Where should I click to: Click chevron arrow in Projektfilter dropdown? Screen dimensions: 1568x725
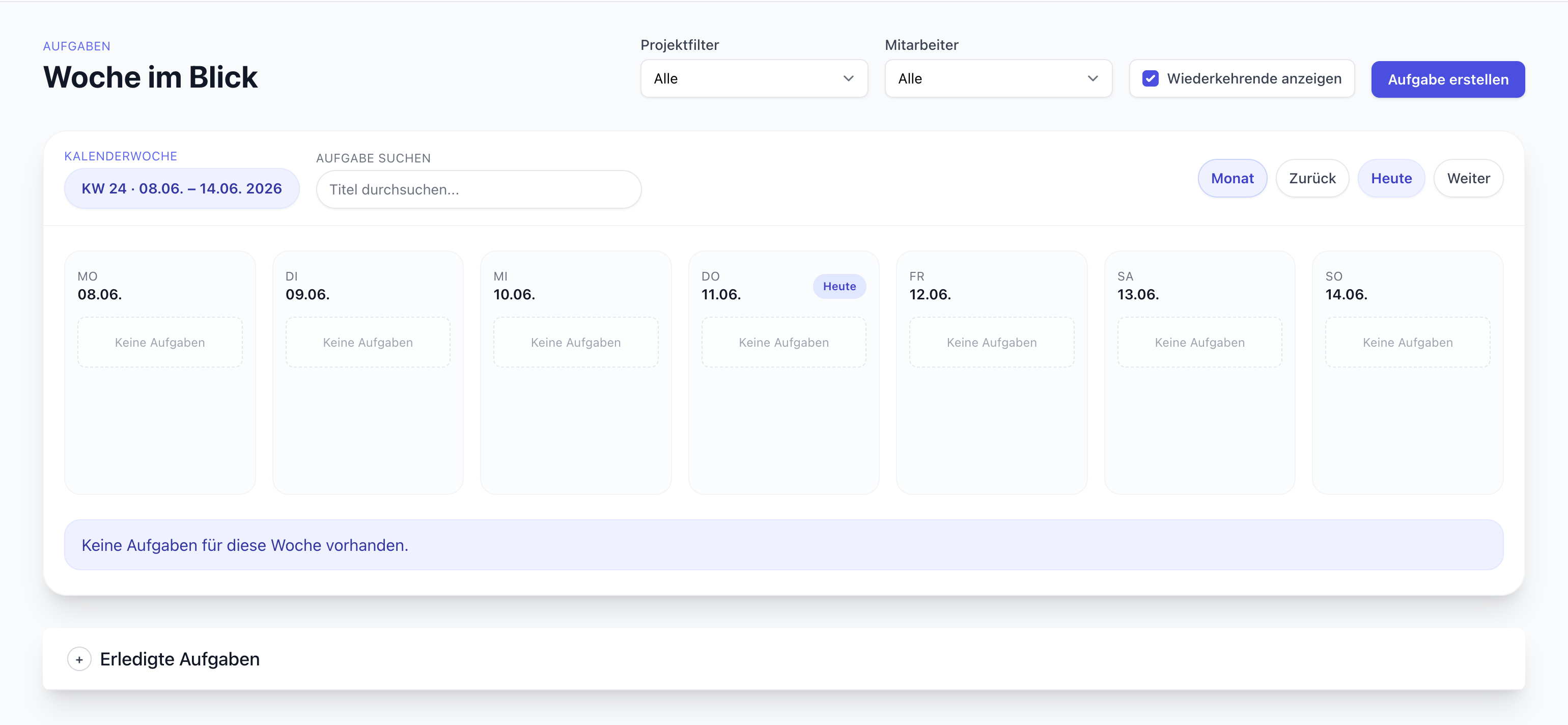pos(848,78)
